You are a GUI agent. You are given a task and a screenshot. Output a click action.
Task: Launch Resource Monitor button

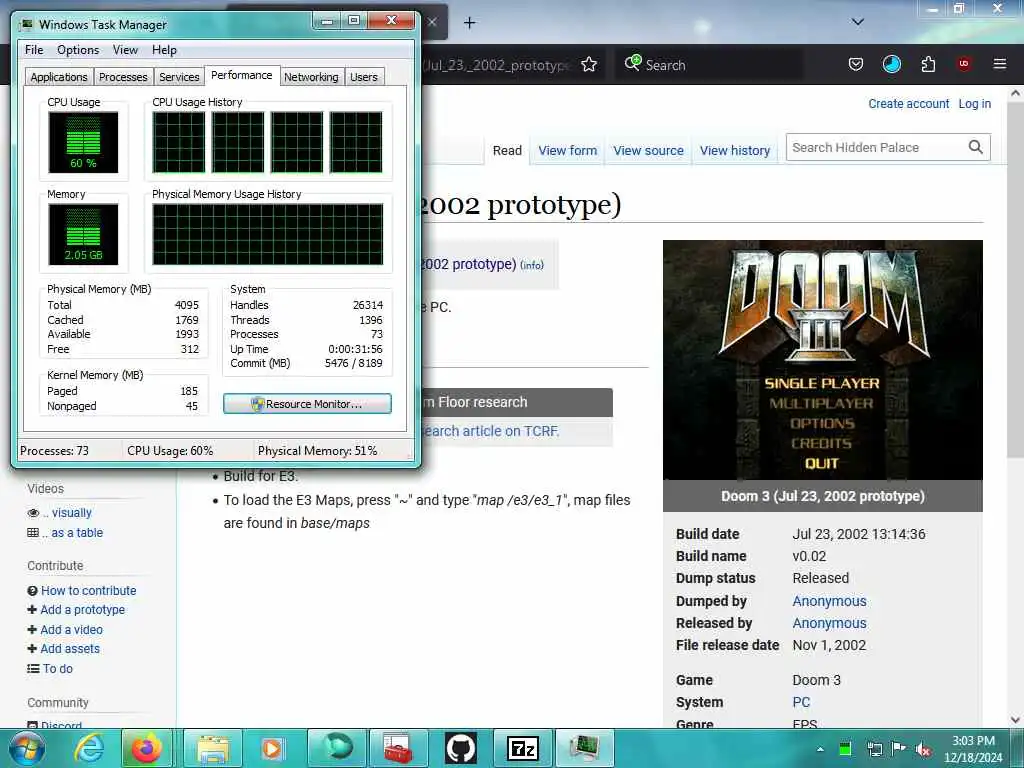[307, 404]
